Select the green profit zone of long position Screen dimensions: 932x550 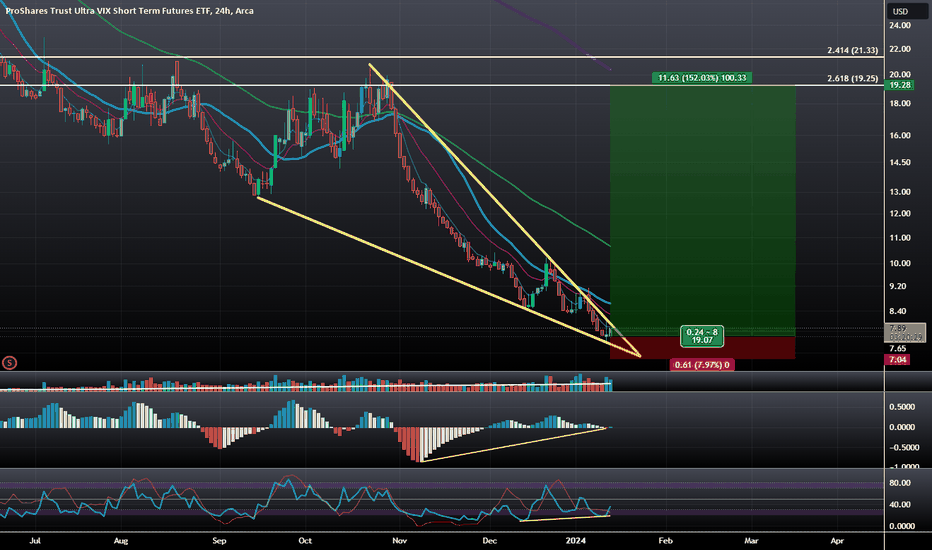(x=703, y=211)
